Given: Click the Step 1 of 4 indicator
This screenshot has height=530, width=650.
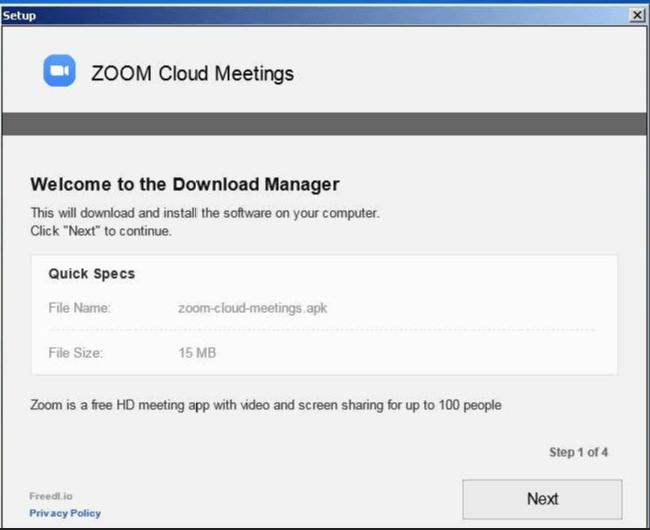Looking at the screenshot, I should (x=578, y=453).
